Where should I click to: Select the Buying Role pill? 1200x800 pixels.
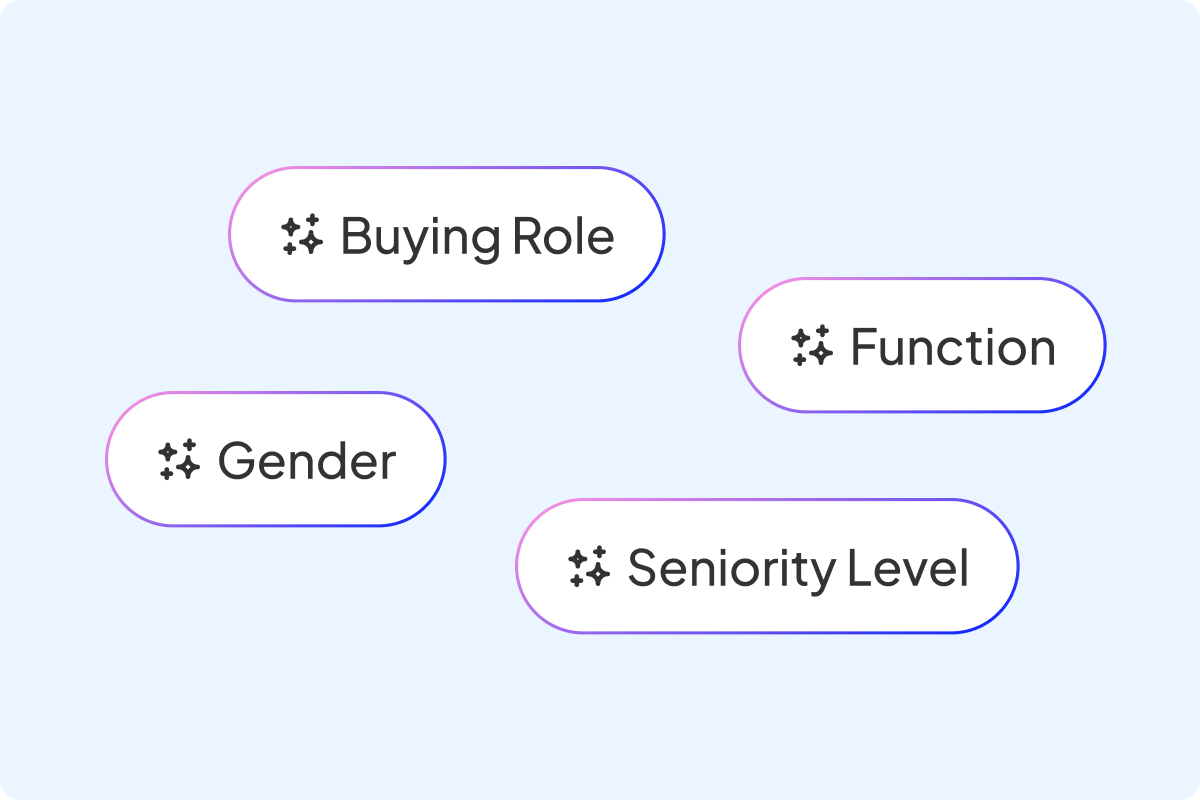[446, 234]
